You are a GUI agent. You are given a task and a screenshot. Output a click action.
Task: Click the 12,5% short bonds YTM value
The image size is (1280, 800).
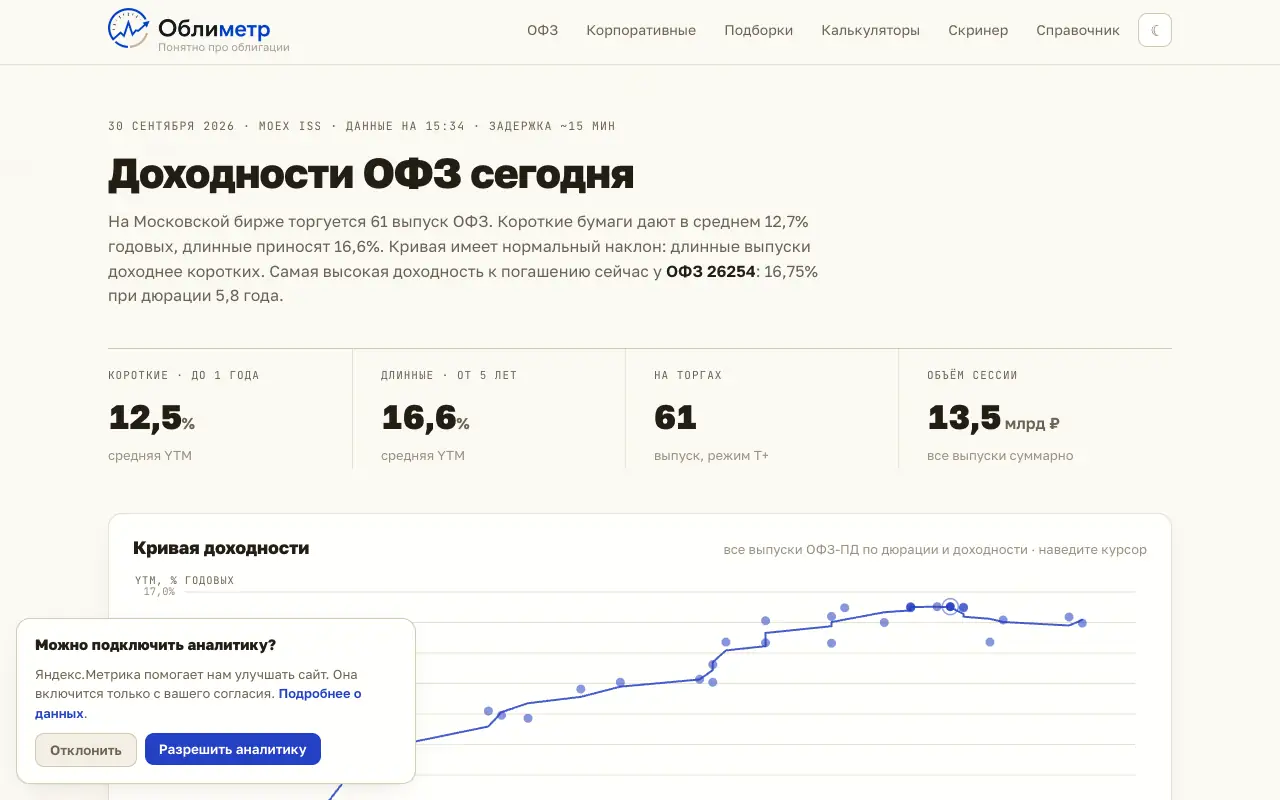click(151, 417)
